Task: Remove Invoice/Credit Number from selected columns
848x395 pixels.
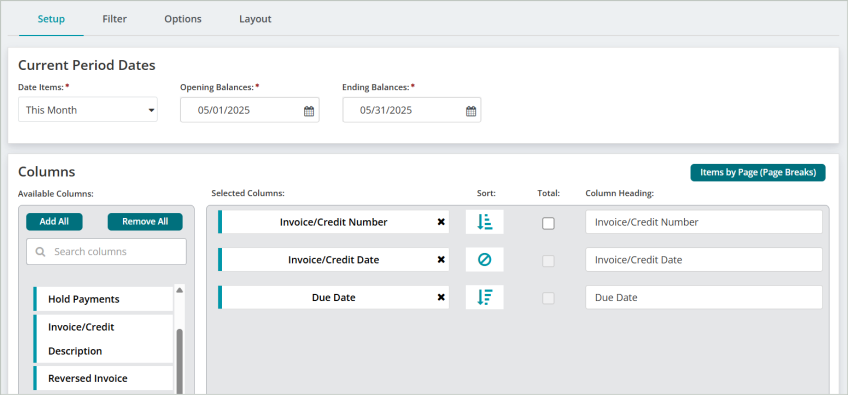Action: pyautogui.click(x=441, y=222)
